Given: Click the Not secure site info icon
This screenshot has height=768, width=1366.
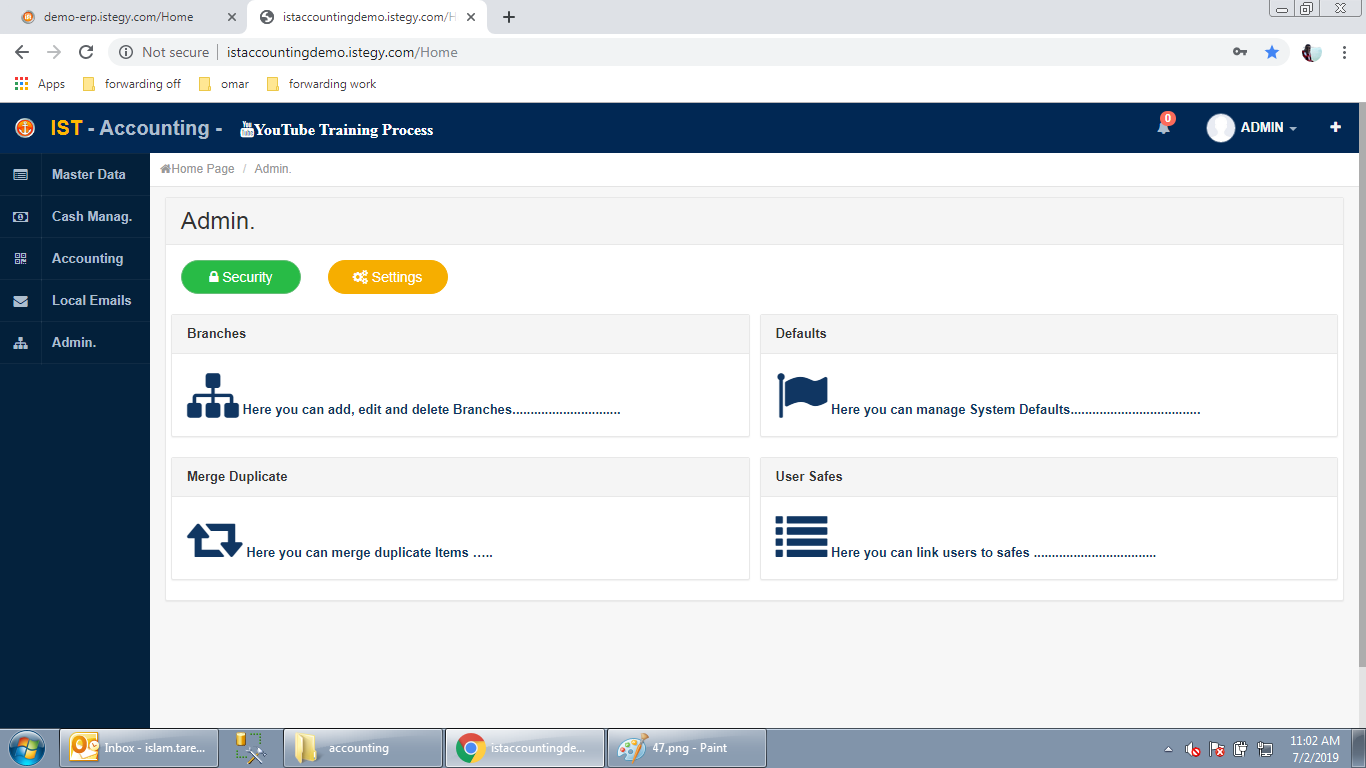Looking at the screenshot, I should point(126,52).
